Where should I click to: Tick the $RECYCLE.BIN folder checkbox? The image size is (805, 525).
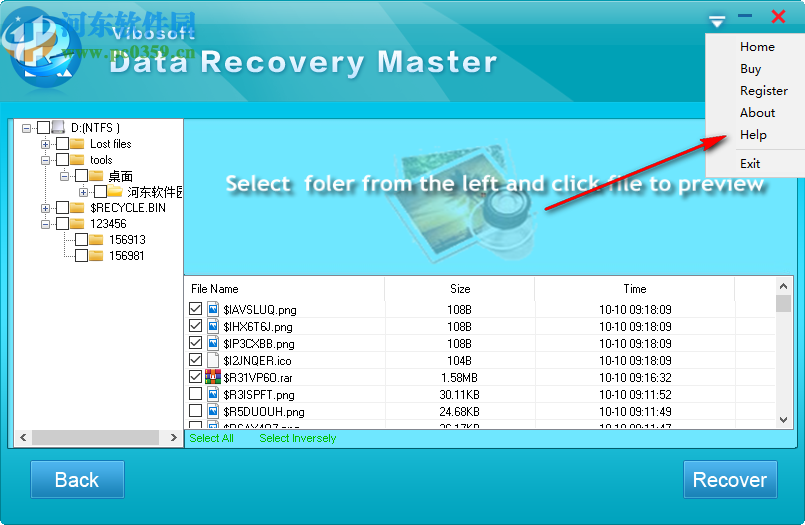point(63,207)
